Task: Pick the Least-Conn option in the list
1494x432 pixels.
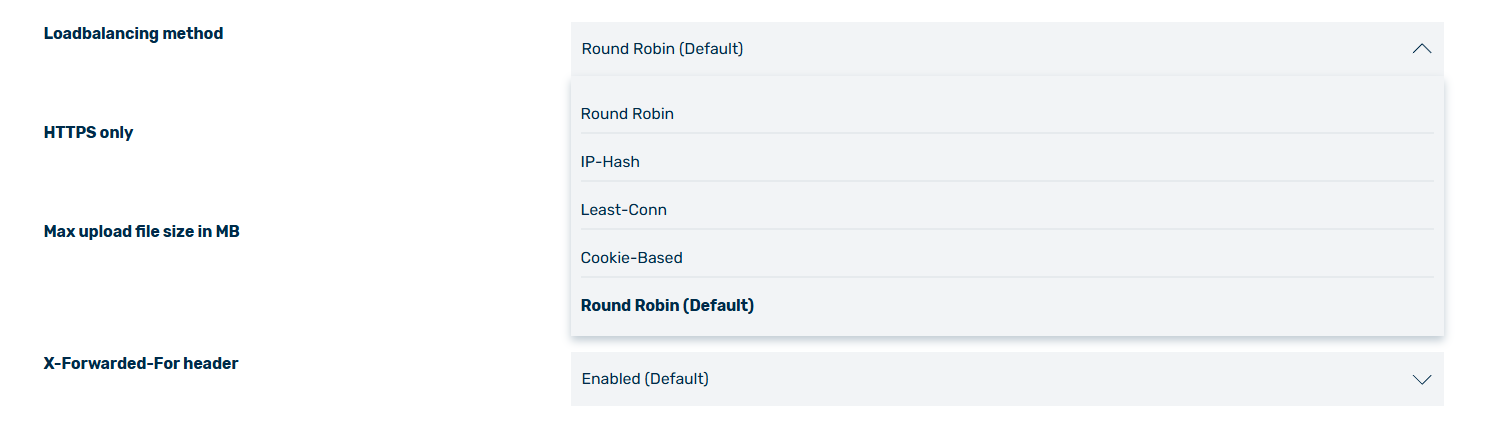Action: click(623, 210)
